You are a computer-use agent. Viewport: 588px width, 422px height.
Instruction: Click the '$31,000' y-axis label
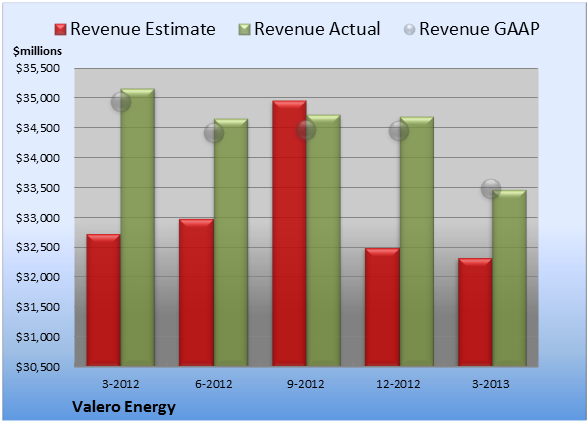38,337
